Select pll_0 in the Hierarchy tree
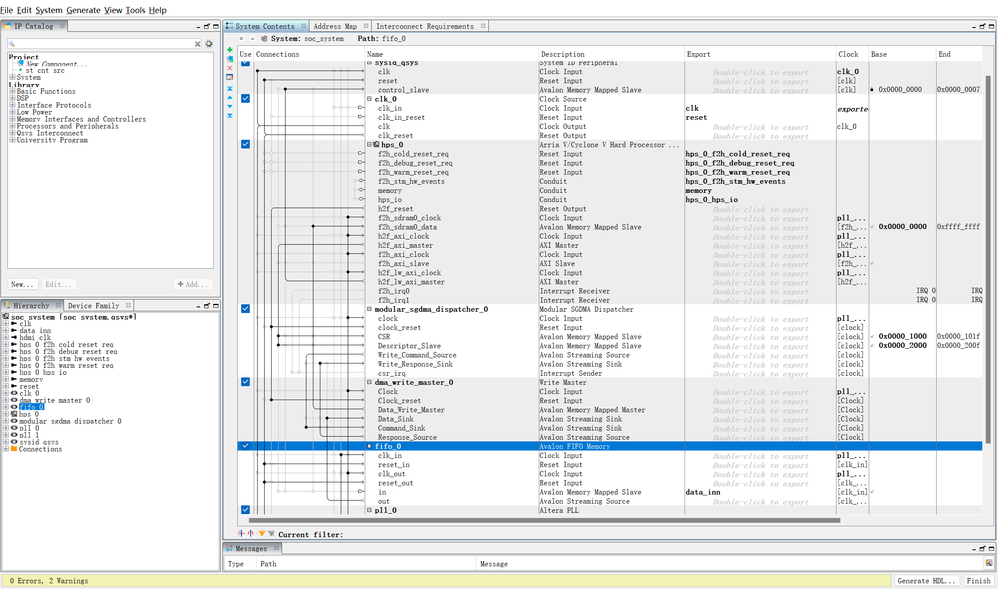The image size is (998, 589). click(29, 428)
